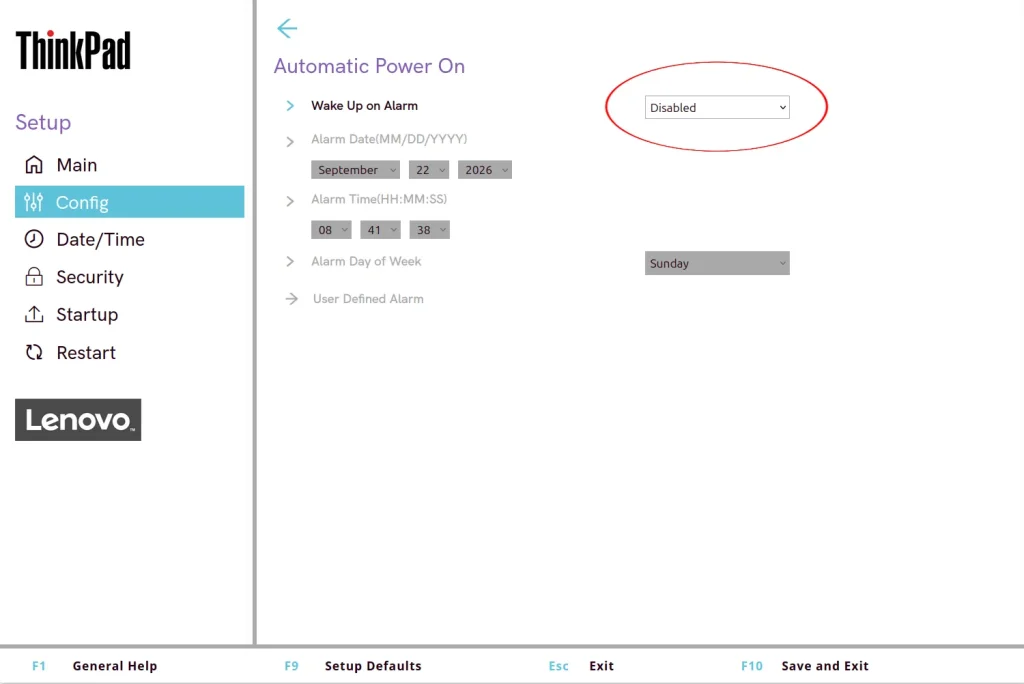Click the back arrow icon
Image resolution: width=1024 pixels, height=684 pixels.
point(287,28)
